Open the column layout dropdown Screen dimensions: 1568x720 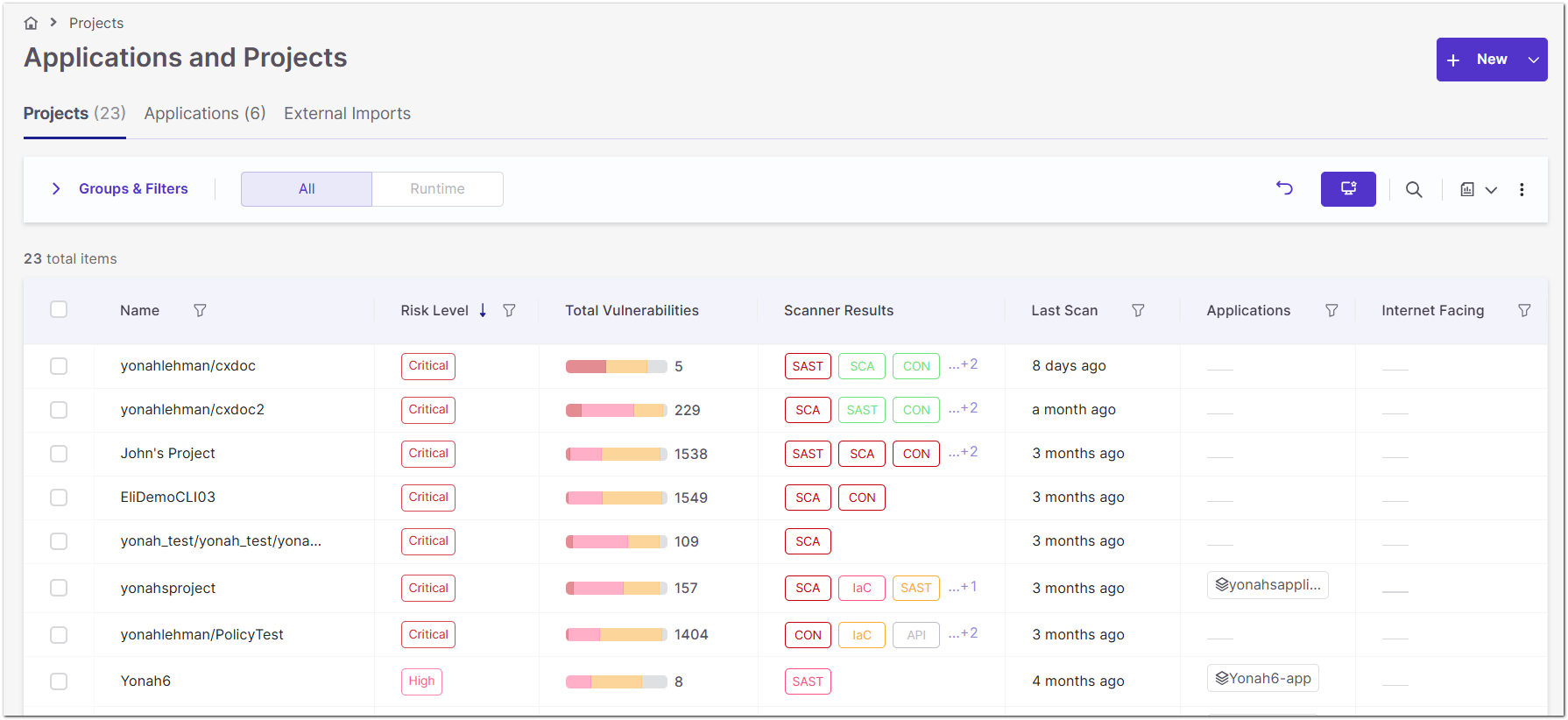[x=1479, y=189]
